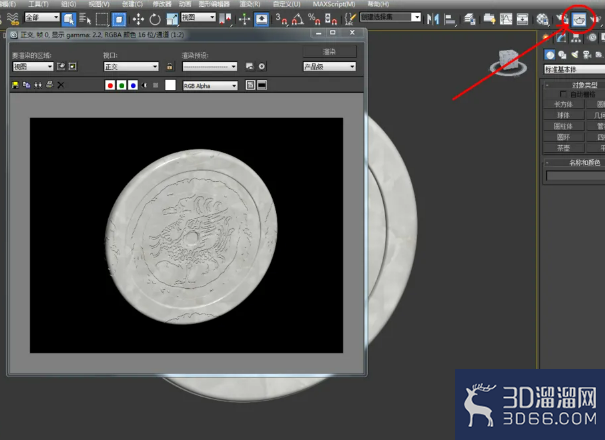605x440 pixels.
Task: Toggle the alpha channel display button
Action: pyautogui.click(x=144, y=85)
